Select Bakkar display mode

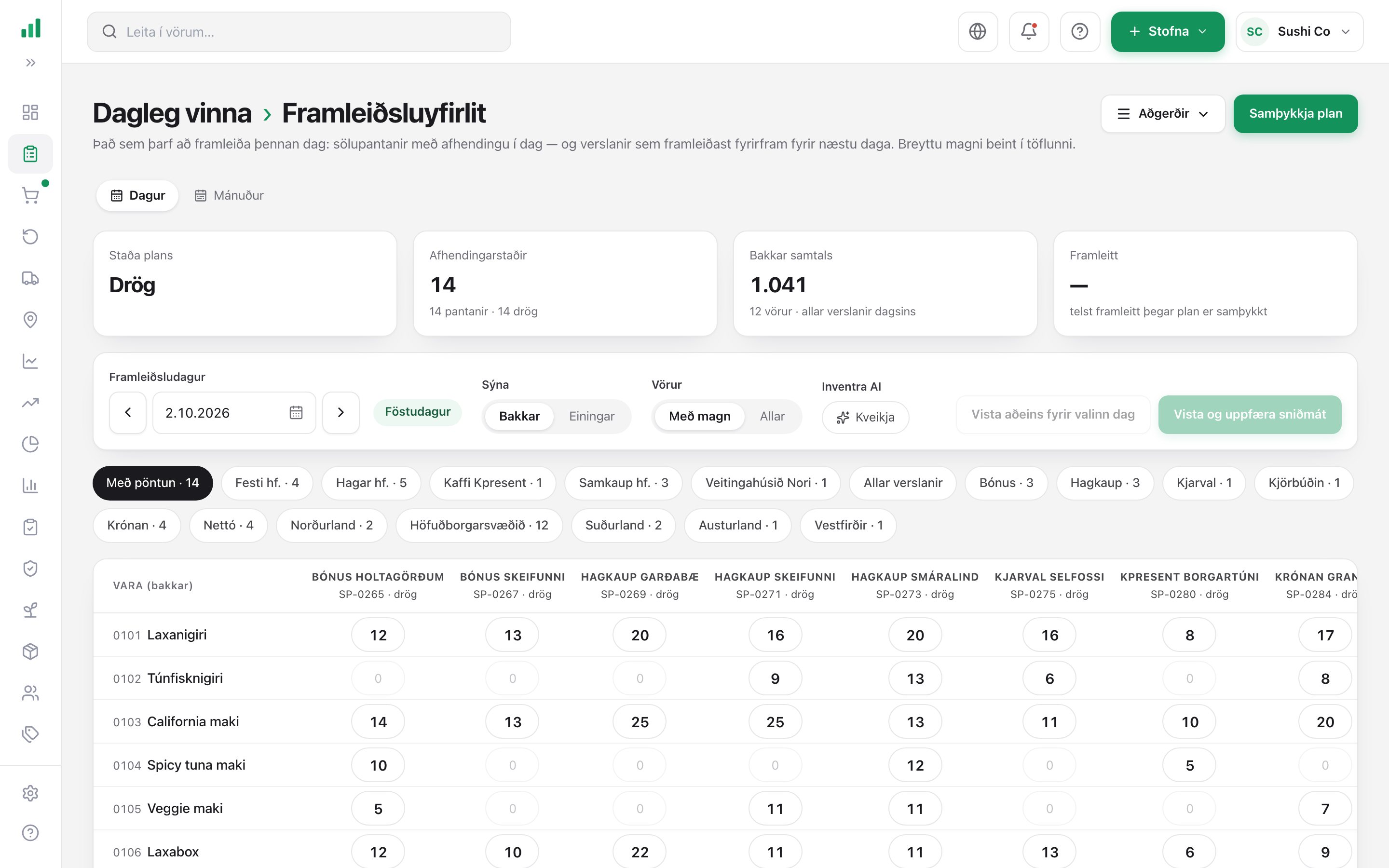point(519,416)
